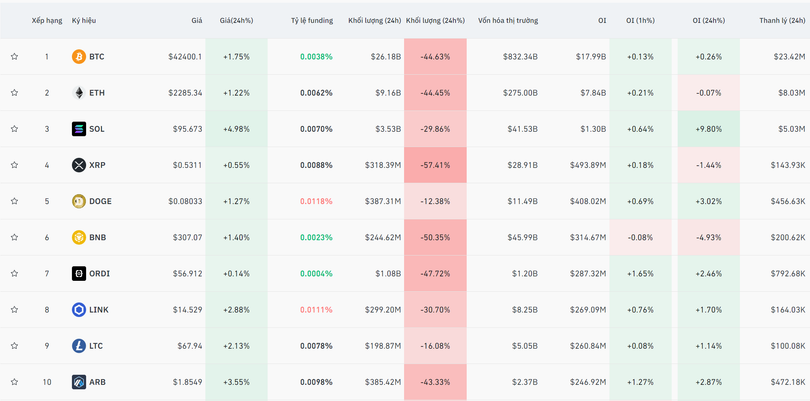The width and height of the screenshot is (810, 401).
Task: Toggle favorite star for BTC row
Action: [14, 57]
